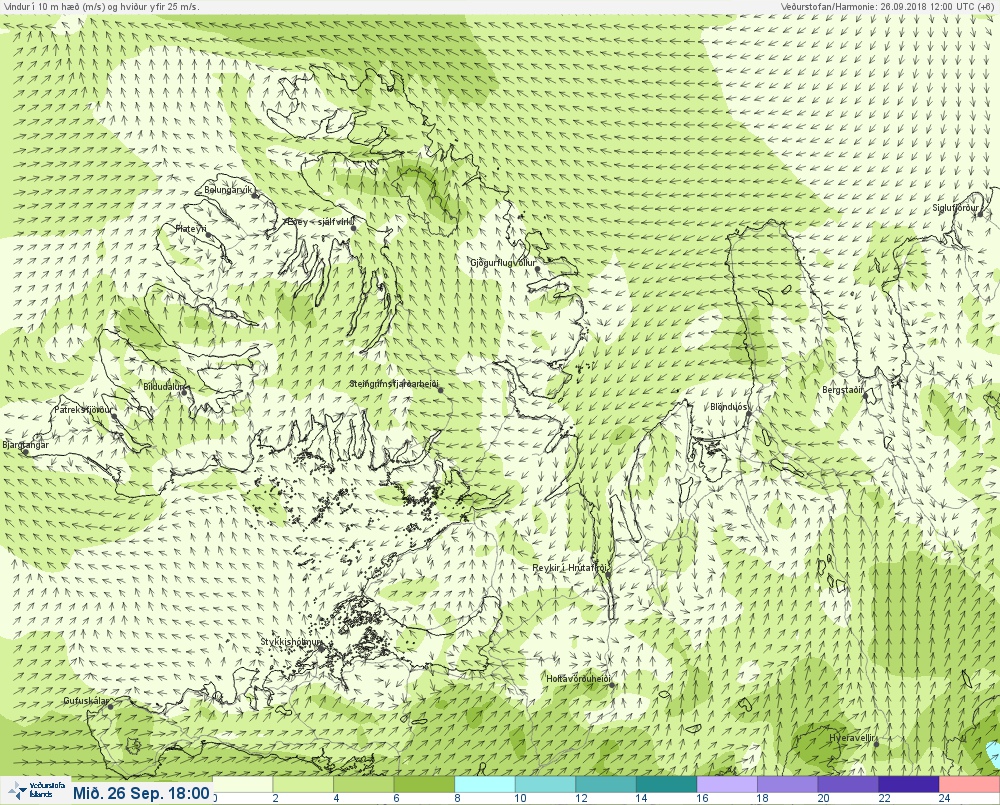The image size is (1000, 805).
Task: Select the Gjögurflugvöllur station label
Action: click(x=503, y=263)
